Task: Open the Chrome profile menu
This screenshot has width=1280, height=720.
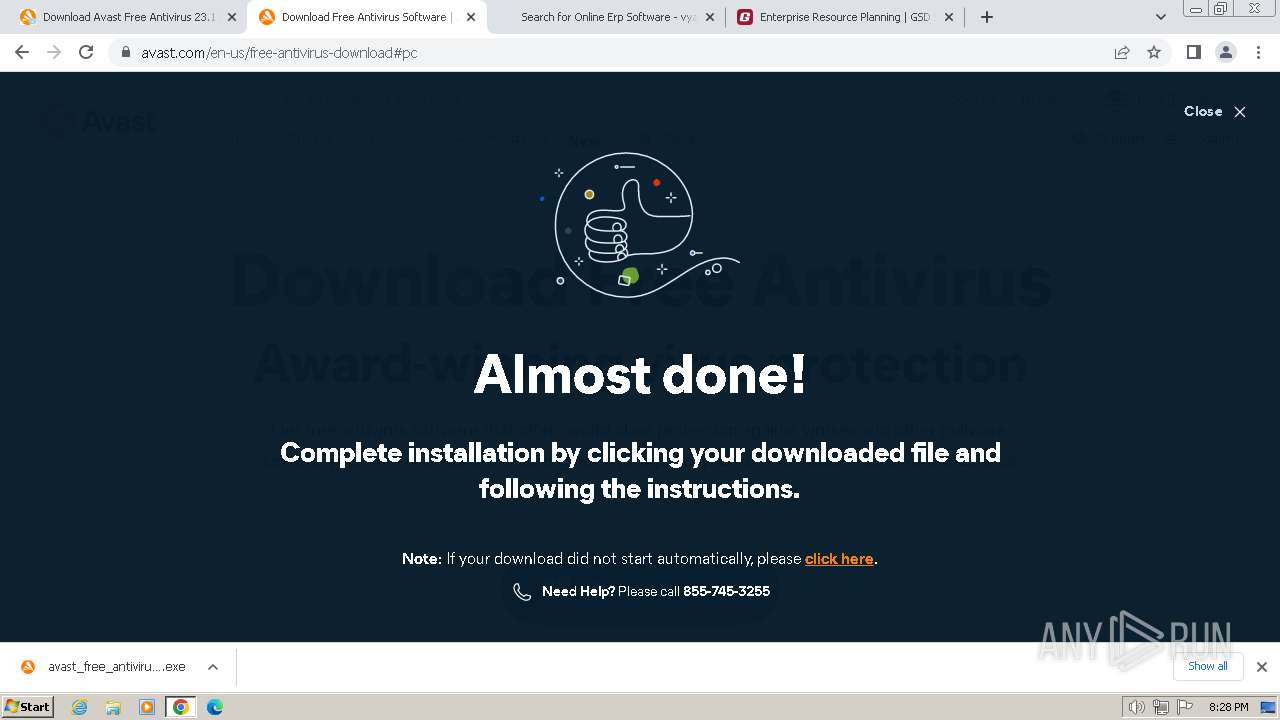Action: click(x=1225, y=52)
